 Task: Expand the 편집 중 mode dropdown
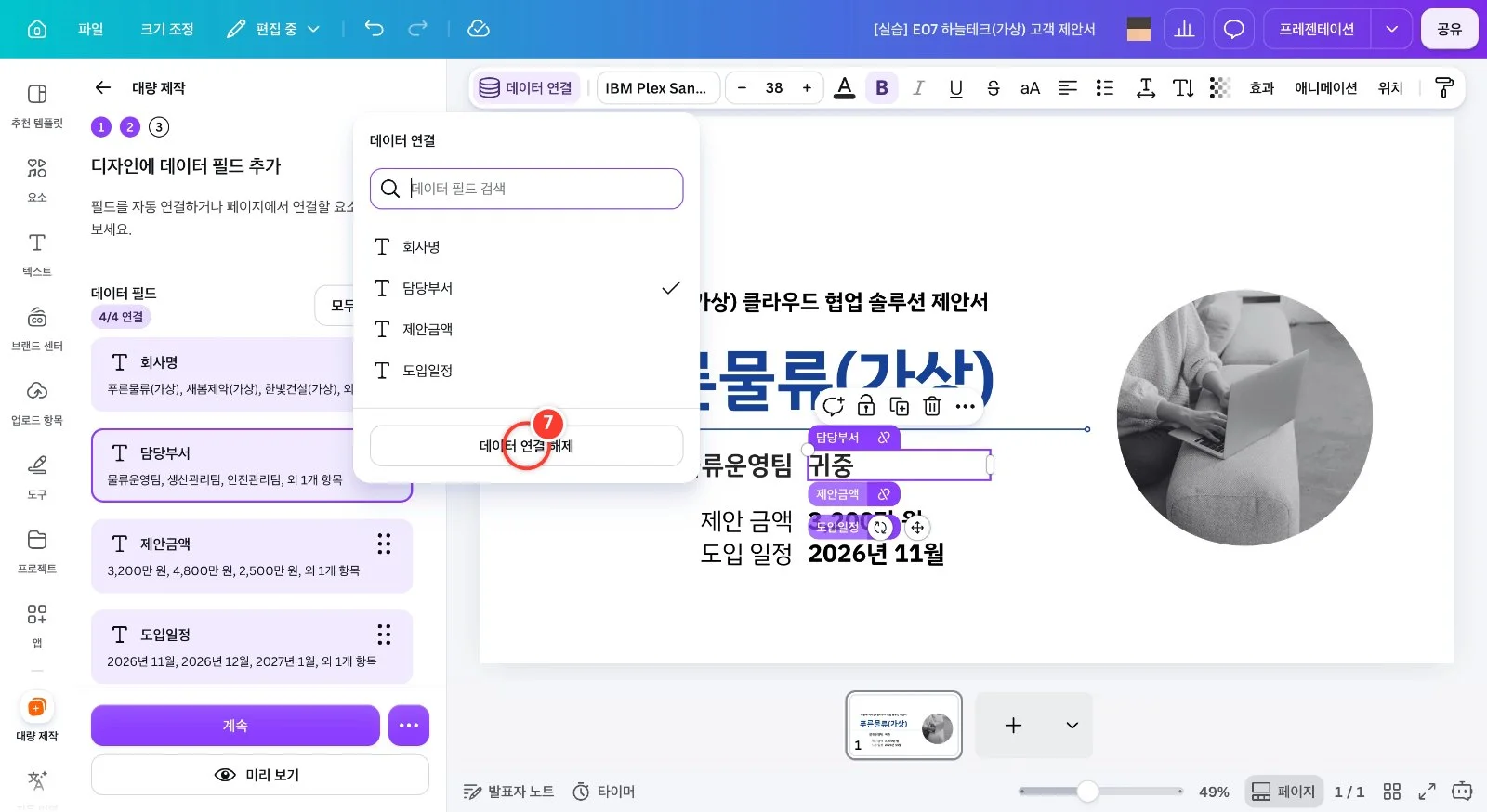pyautogui.click(x=273, y=29)
